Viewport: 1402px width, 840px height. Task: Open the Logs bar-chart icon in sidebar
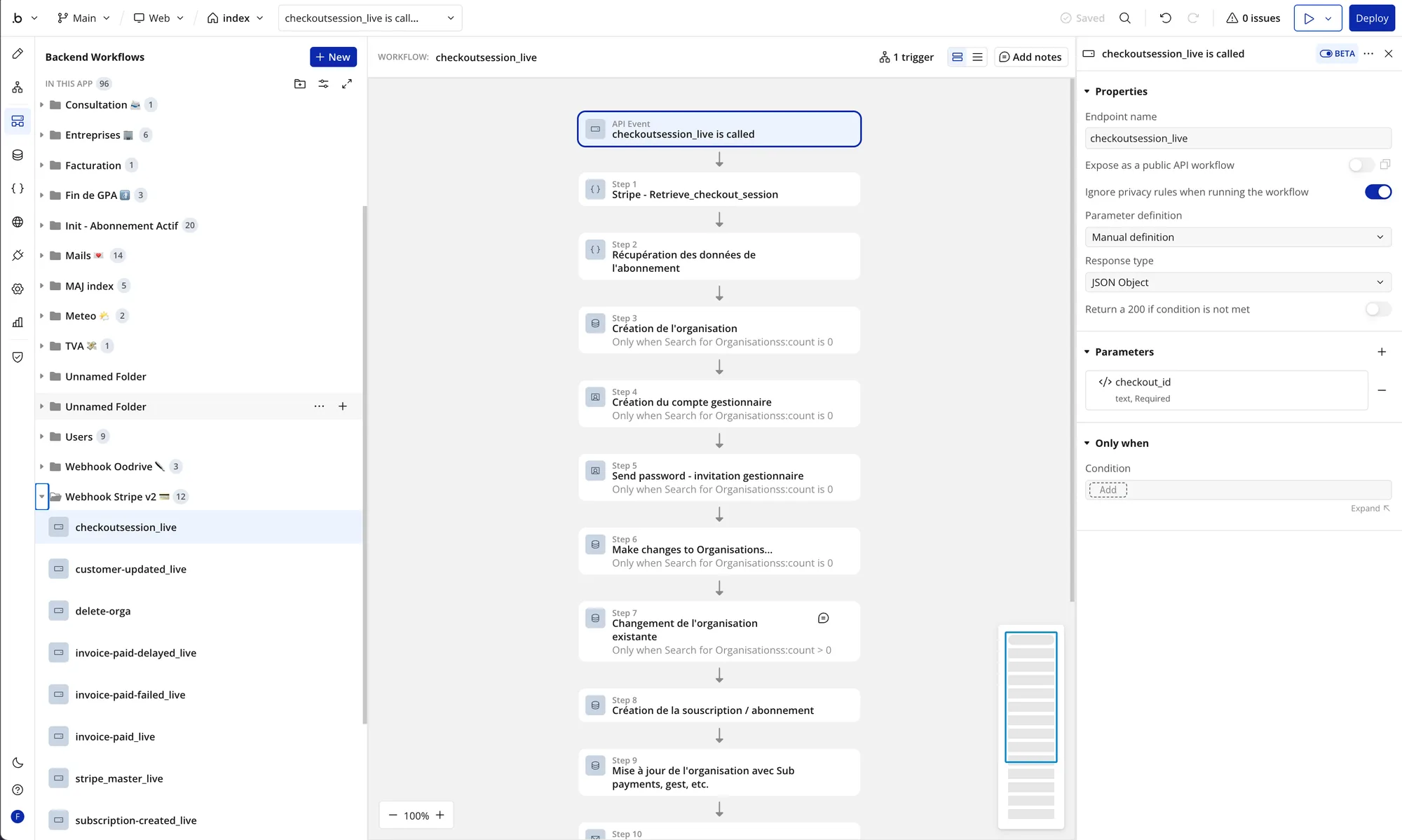(18, 322)
